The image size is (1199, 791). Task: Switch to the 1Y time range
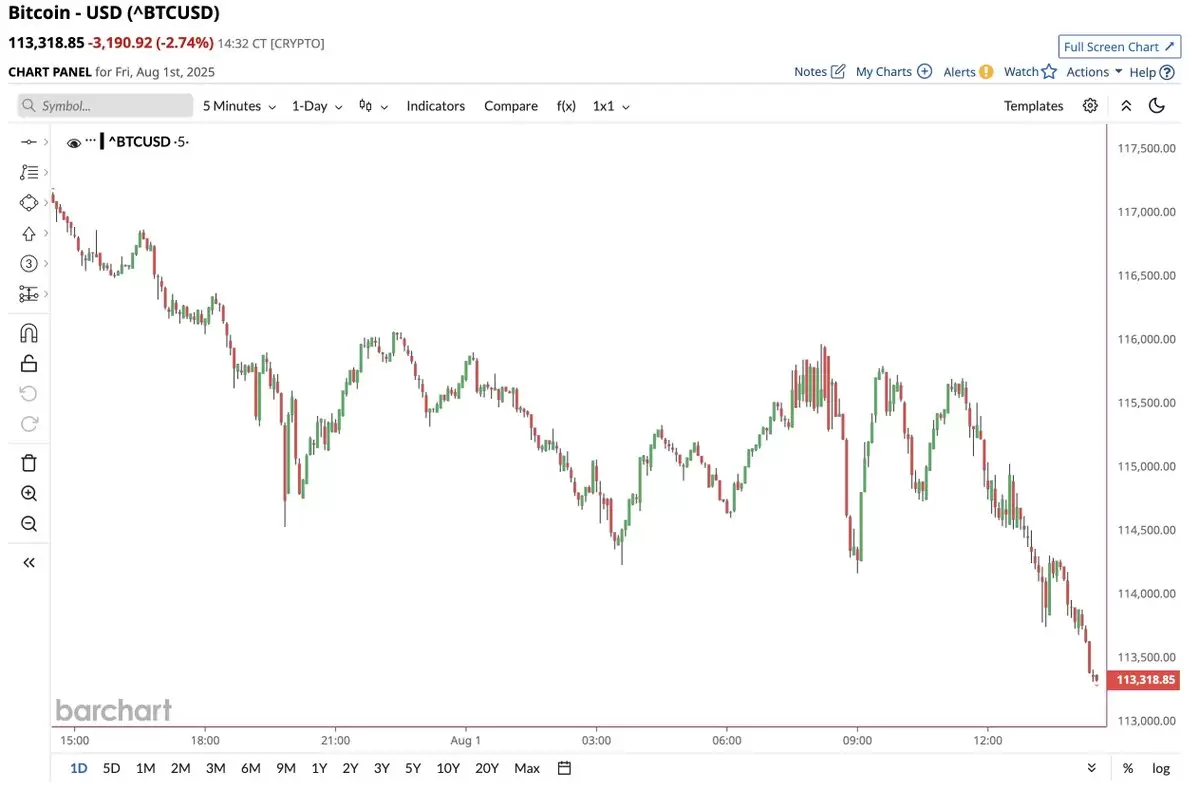pos(319,768)
